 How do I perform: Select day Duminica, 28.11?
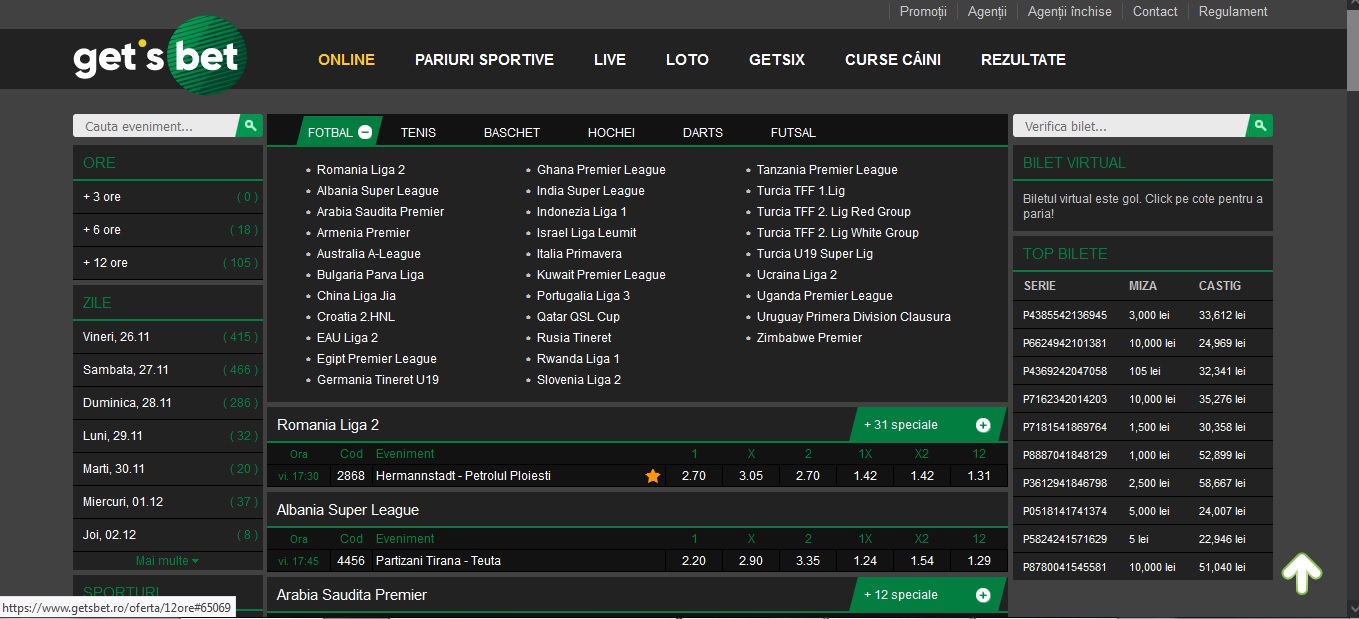[168, 403]
